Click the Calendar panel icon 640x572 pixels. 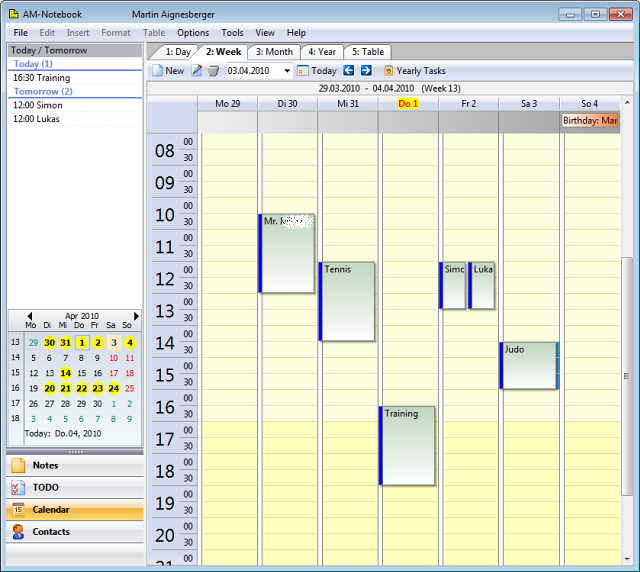[18, 510]
